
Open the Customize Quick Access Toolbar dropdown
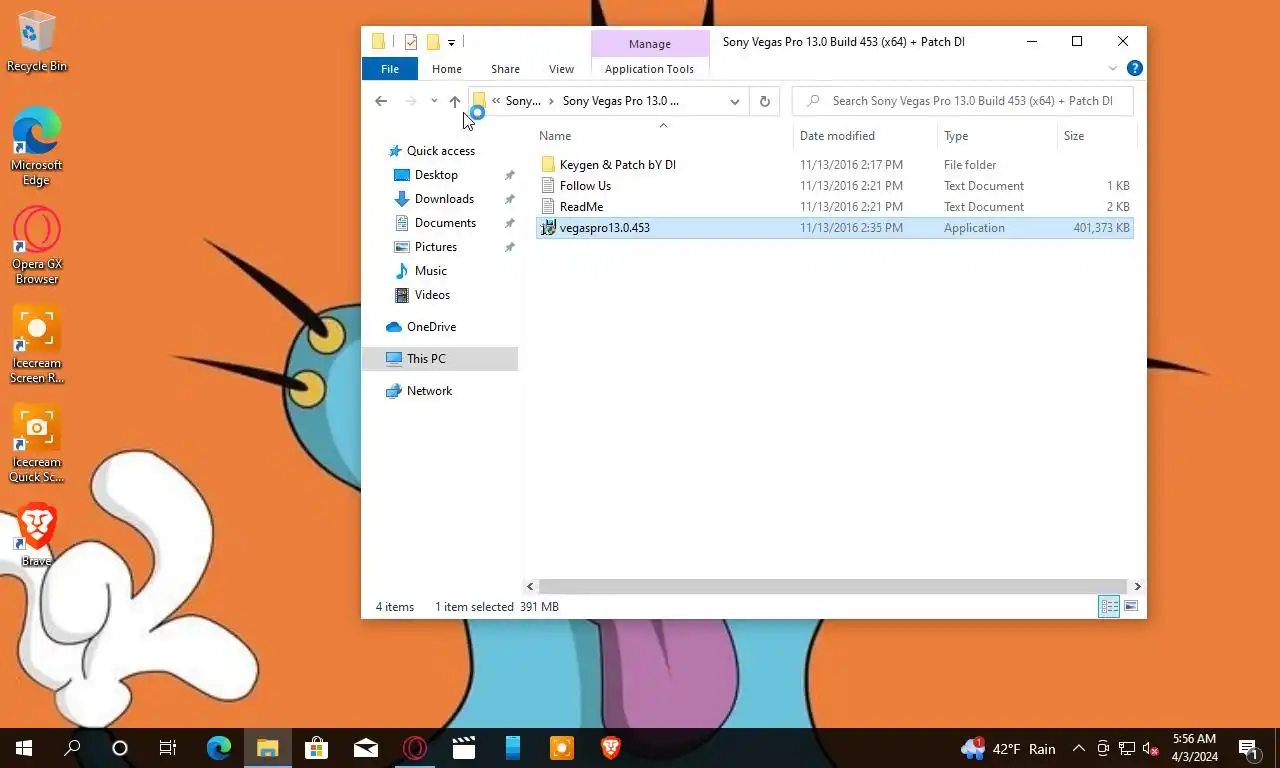tap(451, 42)
